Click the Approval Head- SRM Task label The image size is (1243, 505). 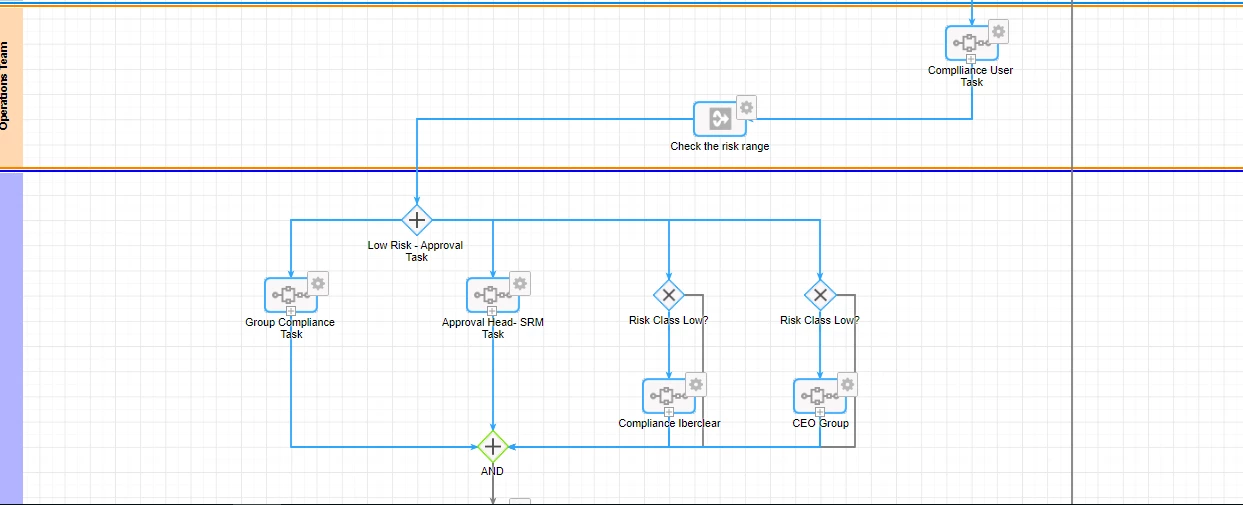coord(493,328)
